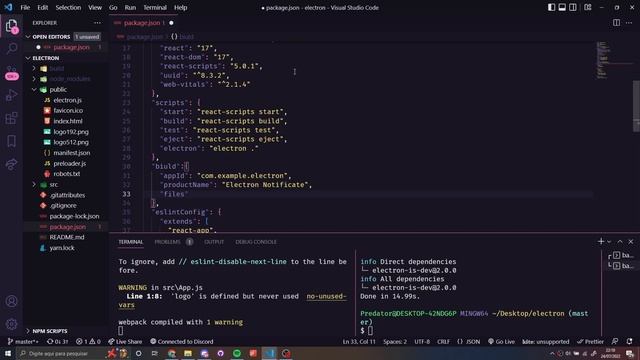
Task: Open the Manage gear icon
Action: tap(11, 324)
